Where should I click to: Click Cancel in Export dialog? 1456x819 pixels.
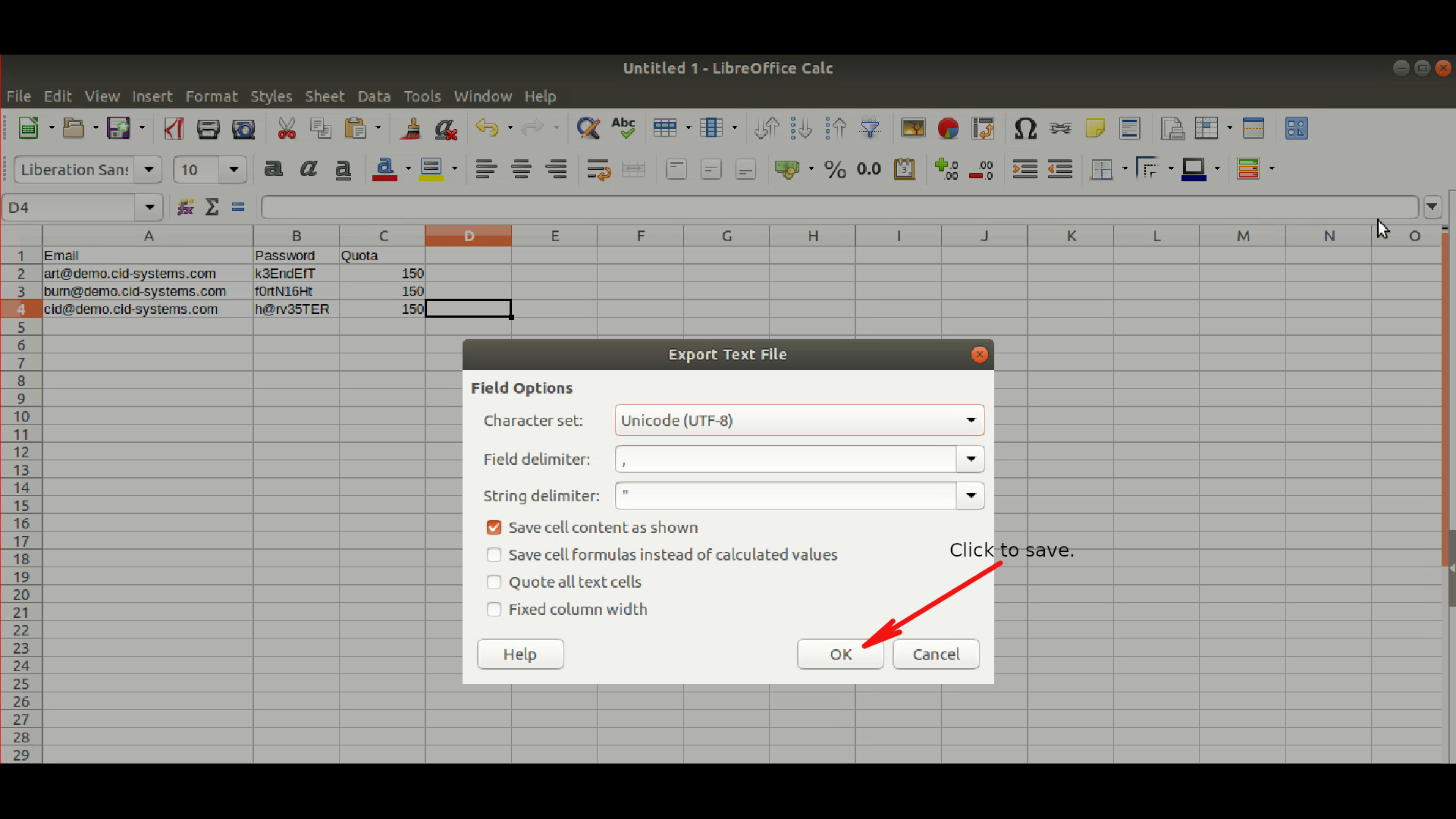point(936,654)
